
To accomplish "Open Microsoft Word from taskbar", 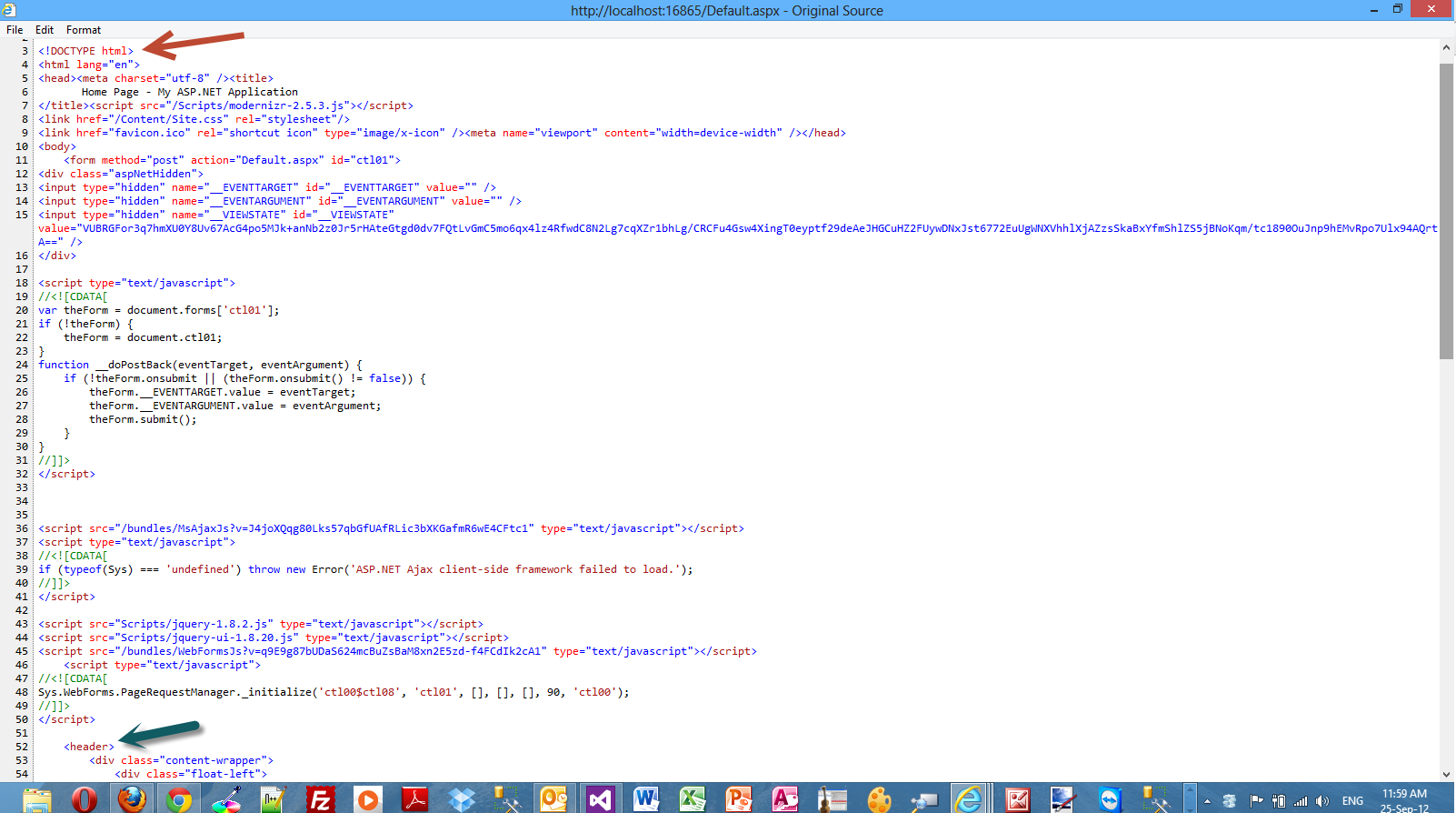I will click(x=646, y=799).
